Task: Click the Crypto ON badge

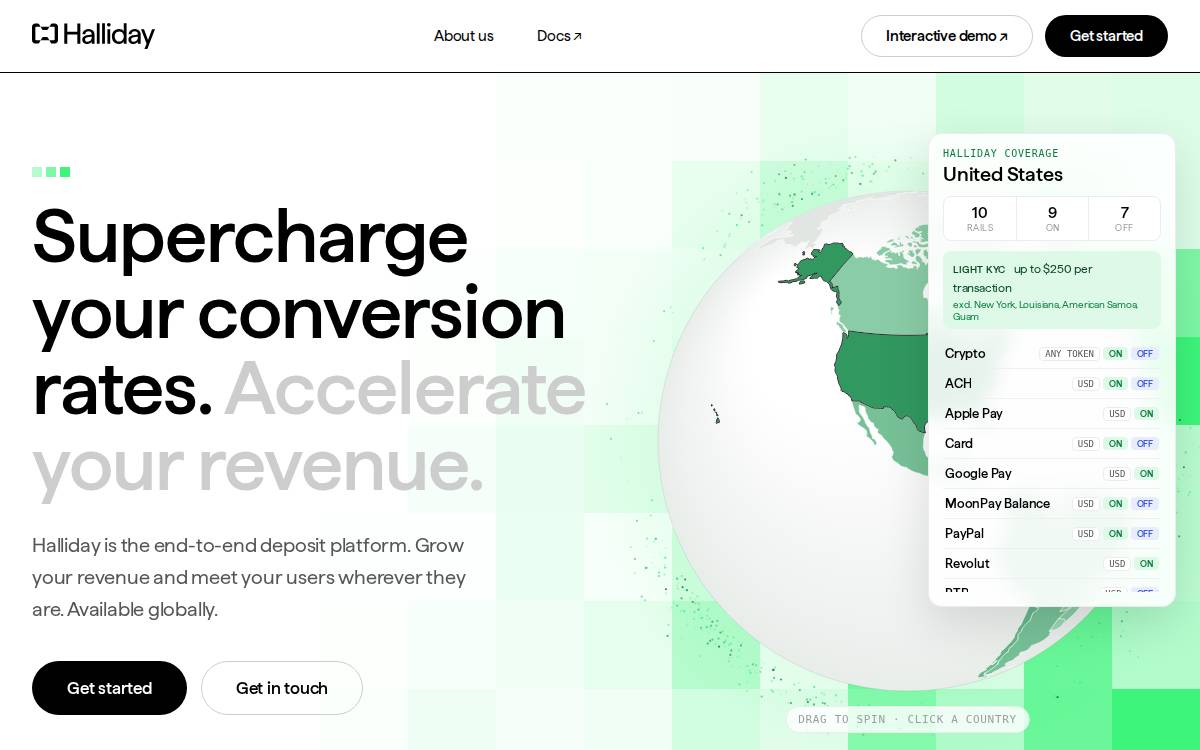Action: [1115, 354]
